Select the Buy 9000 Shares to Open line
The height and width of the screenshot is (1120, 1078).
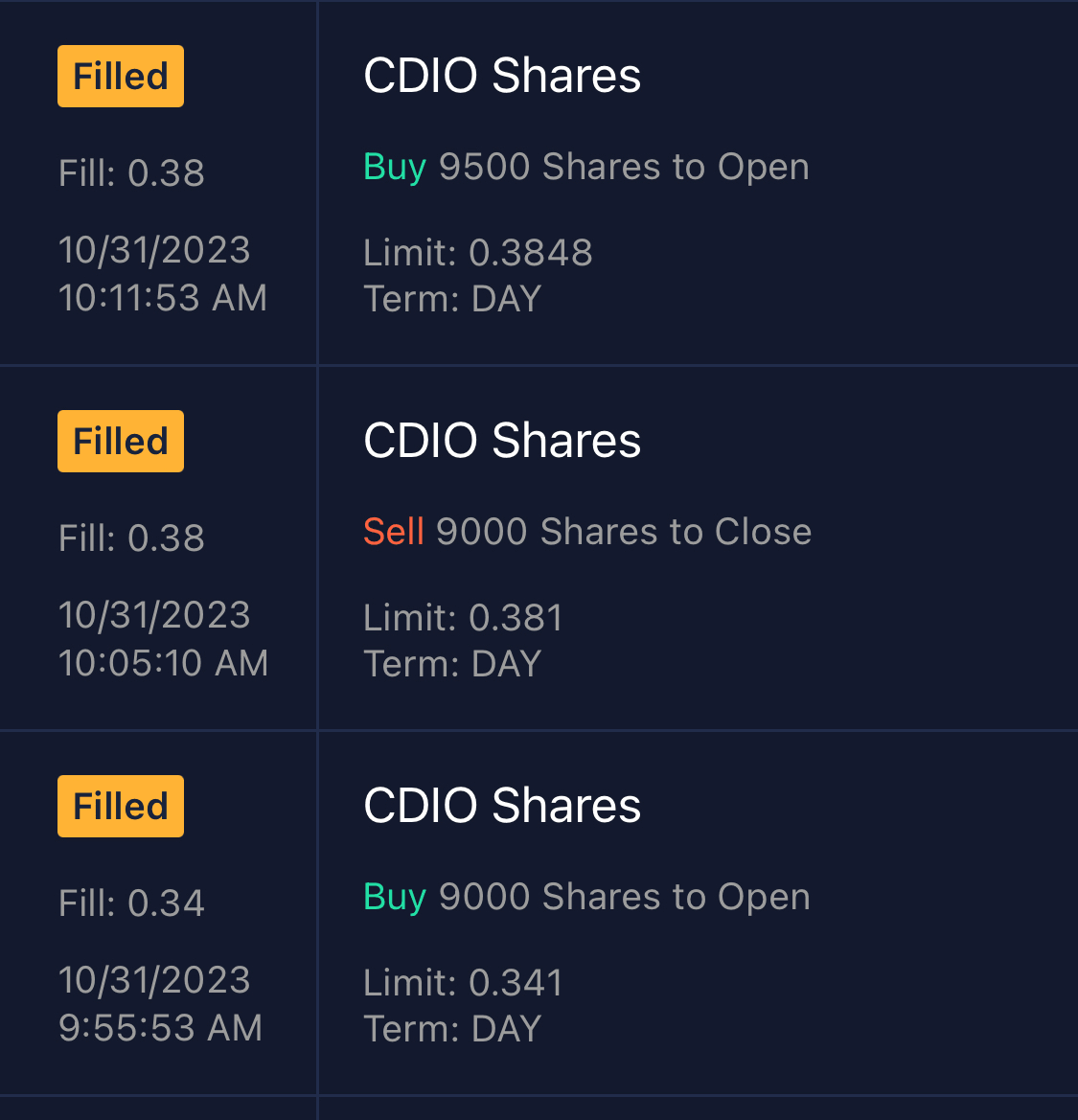[586, 897]
